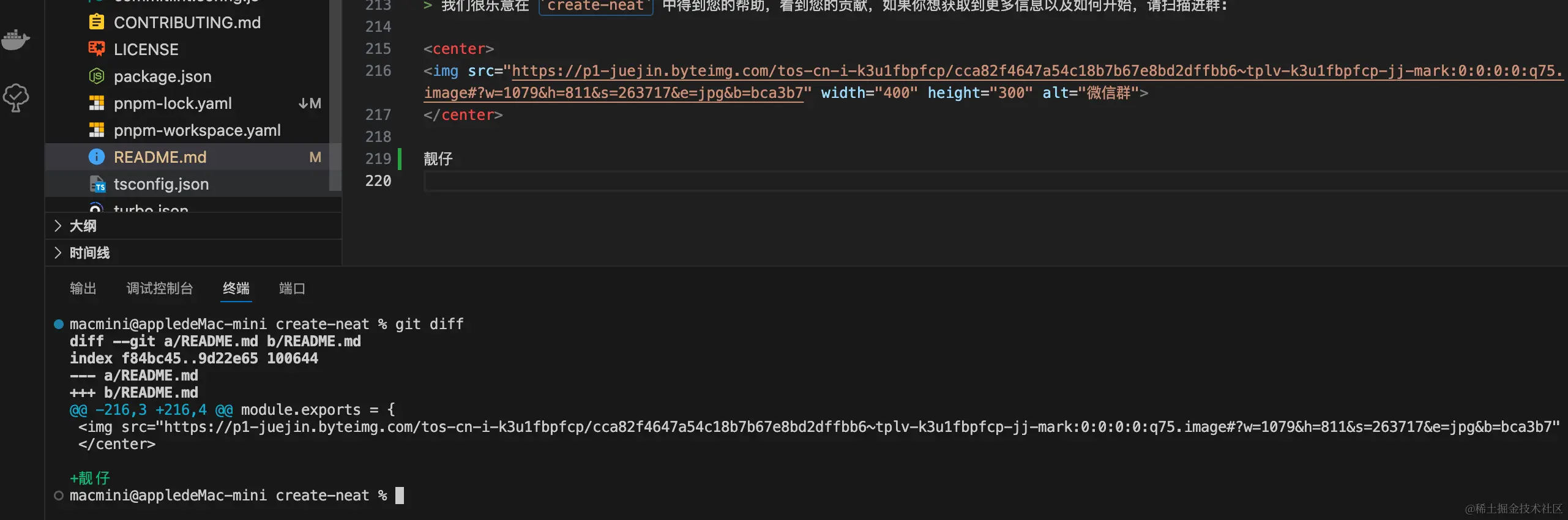Switch to the 端口 ports tab
Viewport: 1568px width, 520px height.
292,288
